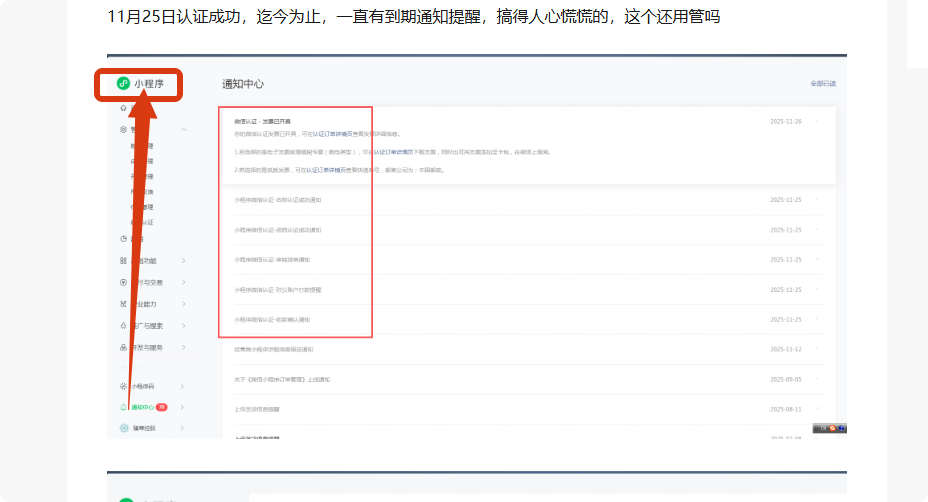
Task: Click the icon beside 开发与服务
Action: click(x=123, y=347)
